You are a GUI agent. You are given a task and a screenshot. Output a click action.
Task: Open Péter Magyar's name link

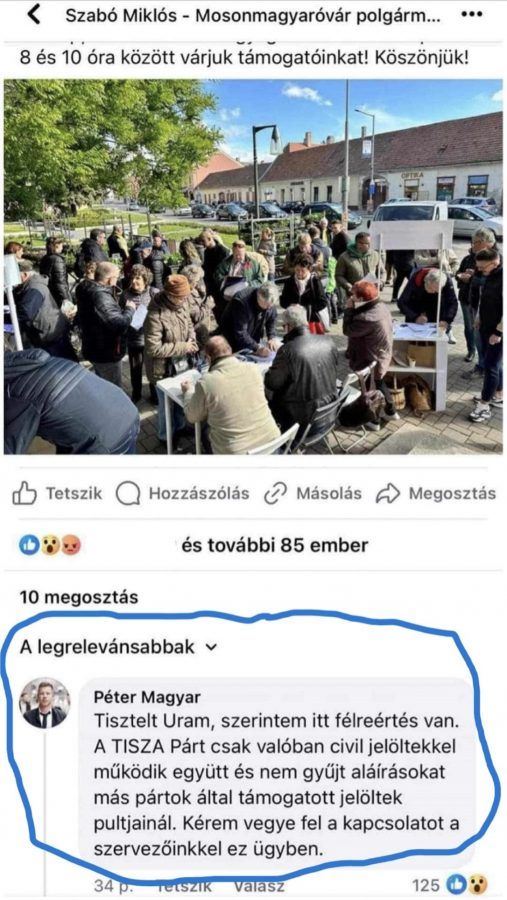click(148, 697)
